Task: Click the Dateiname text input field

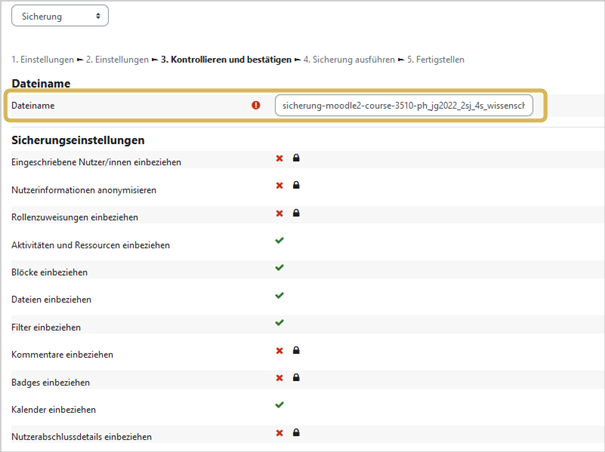Action: [x=404, y=105]
